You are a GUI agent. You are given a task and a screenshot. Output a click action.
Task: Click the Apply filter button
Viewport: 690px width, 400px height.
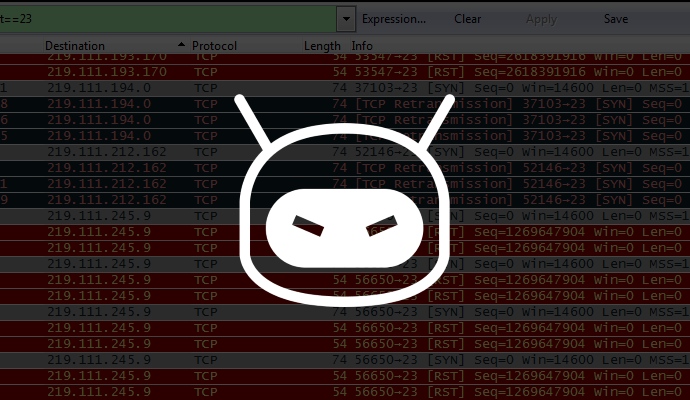tap(541, 19)
